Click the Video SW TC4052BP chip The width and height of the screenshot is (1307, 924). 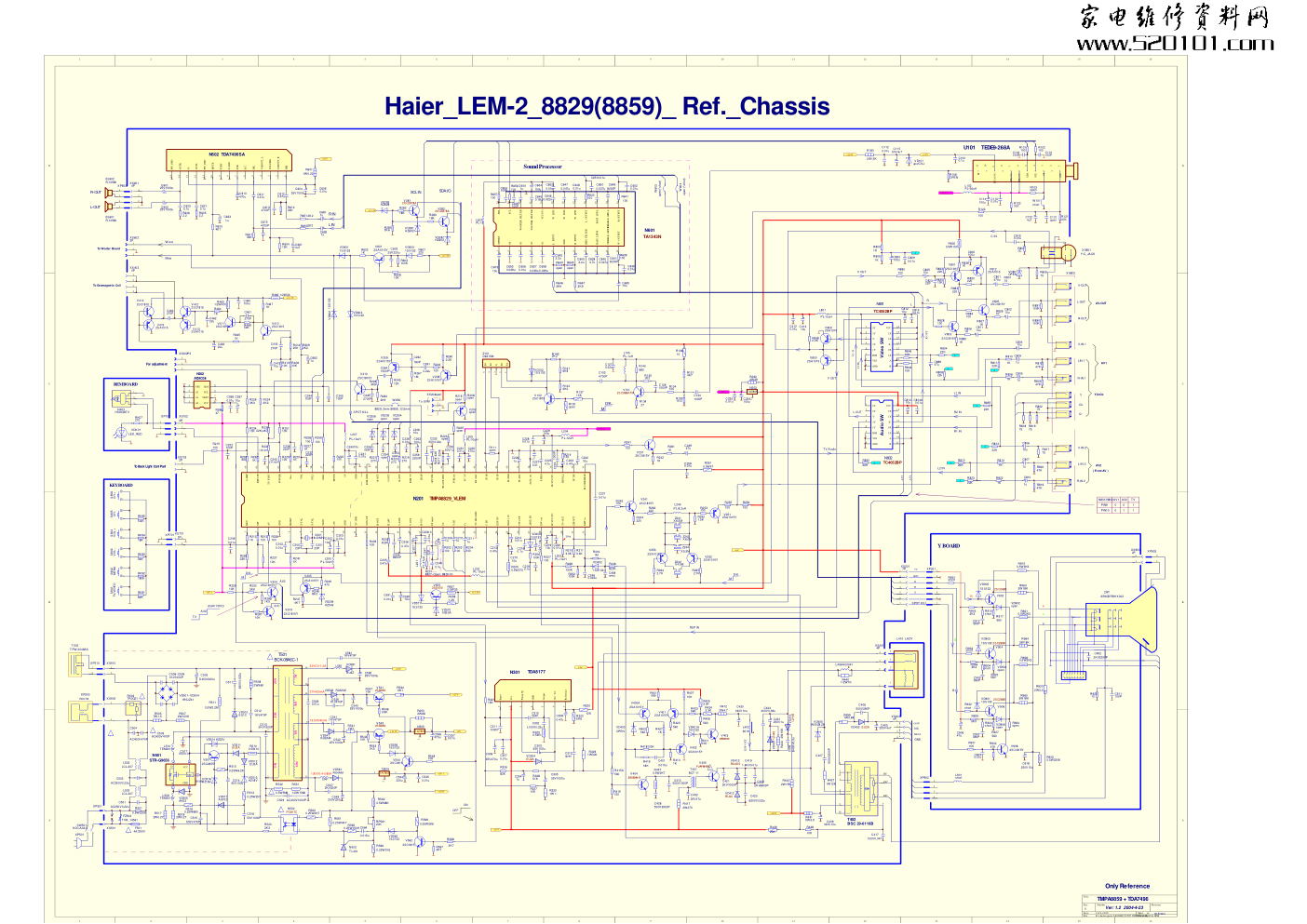(881, 346)
